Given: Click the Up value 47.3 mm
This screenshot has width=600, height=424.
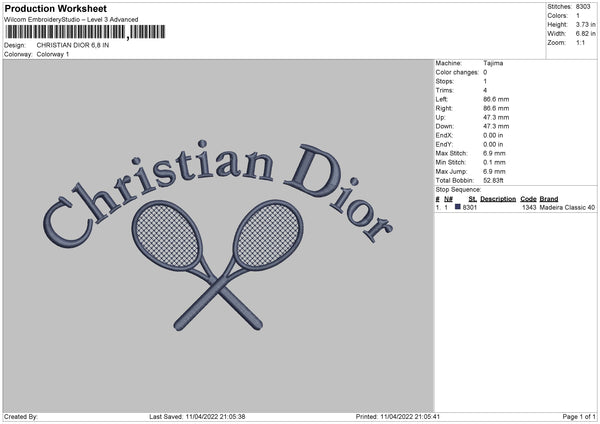Looking at the screenshot, I should 496,117.
